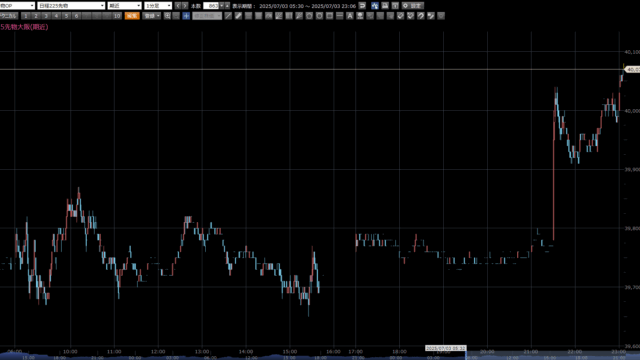640x360 pixels.
Task: Click the bar count input field
Action: pyautogui.click(x=211, y=6)
